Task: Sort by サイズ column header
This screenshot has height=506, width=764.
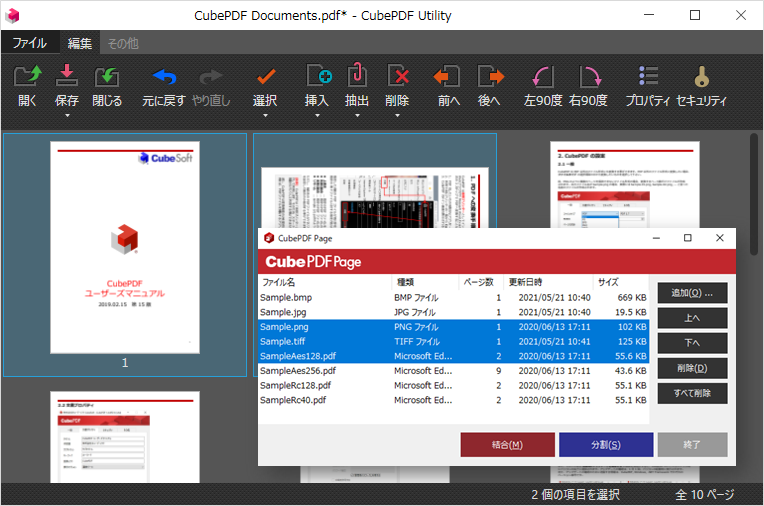Action: 621,282
